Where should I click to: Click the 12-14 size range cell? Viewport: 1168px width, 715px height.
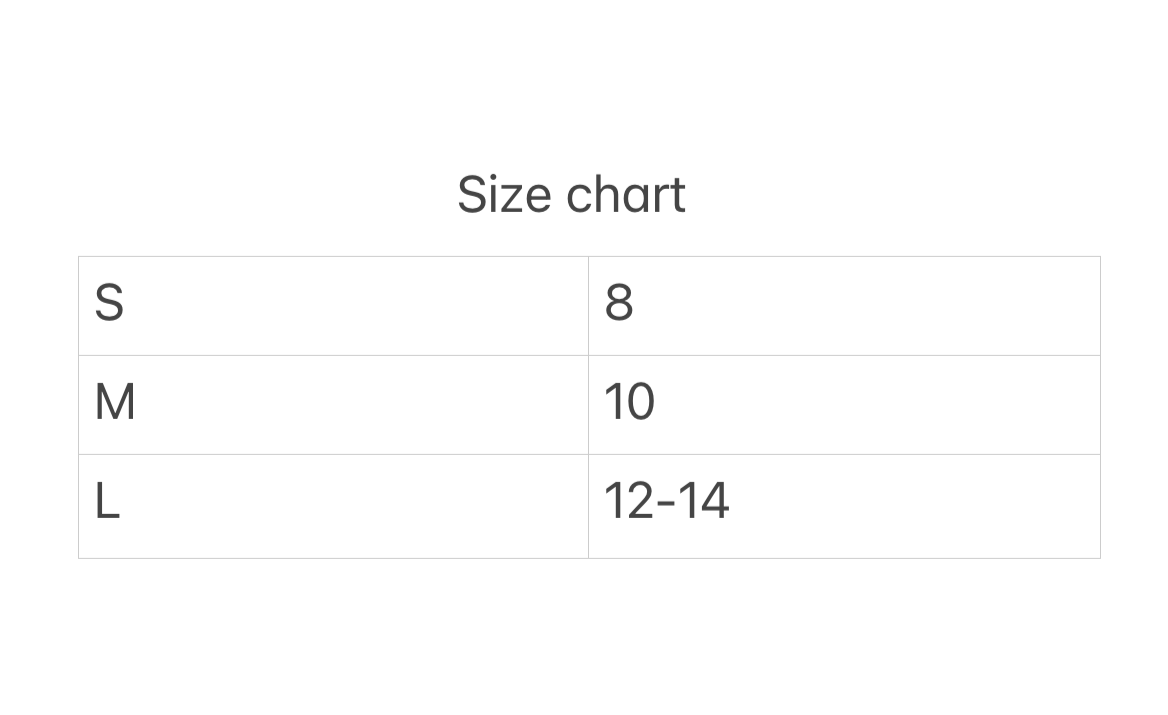[844, 505]
